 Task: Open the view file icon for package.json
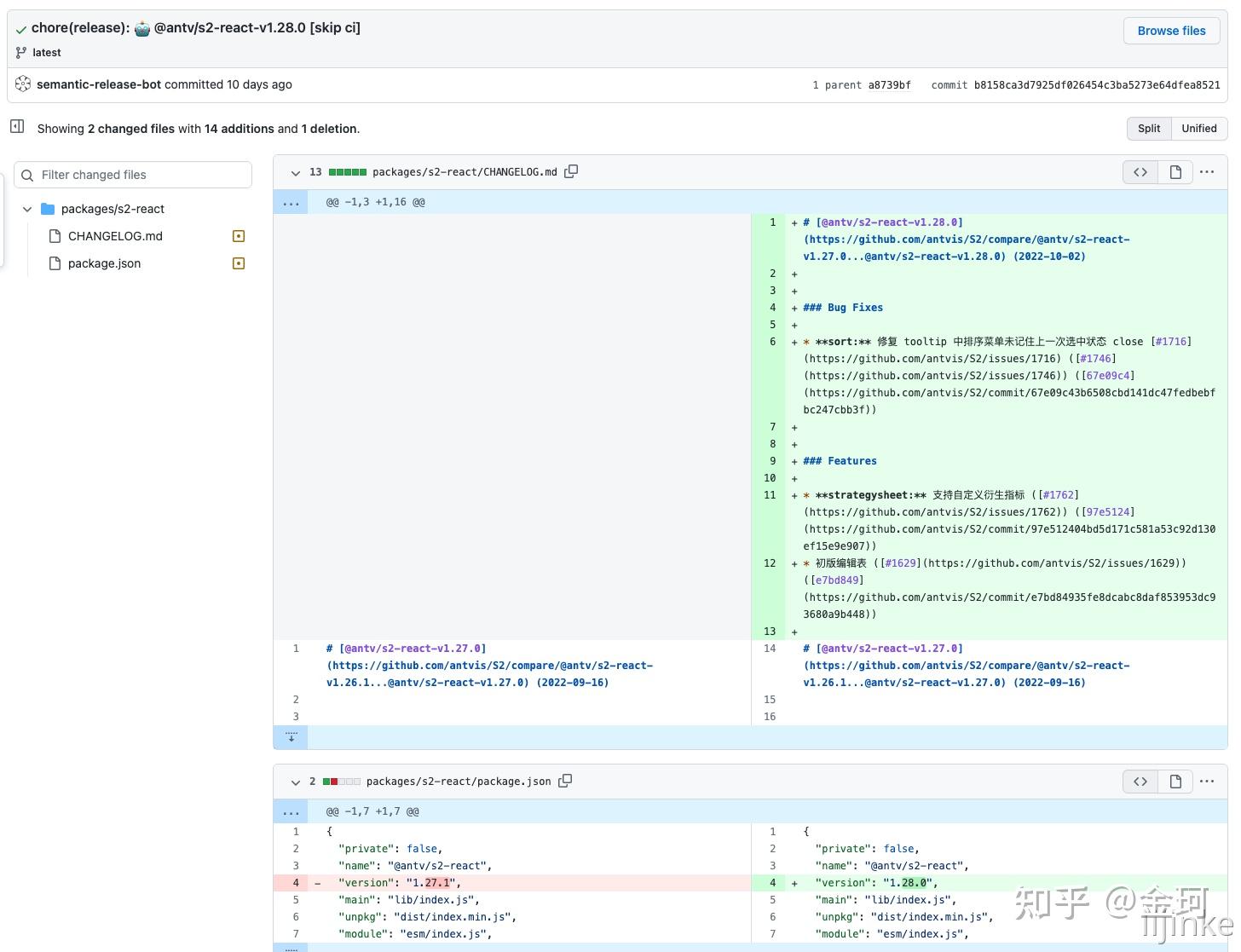point(1175,781)
